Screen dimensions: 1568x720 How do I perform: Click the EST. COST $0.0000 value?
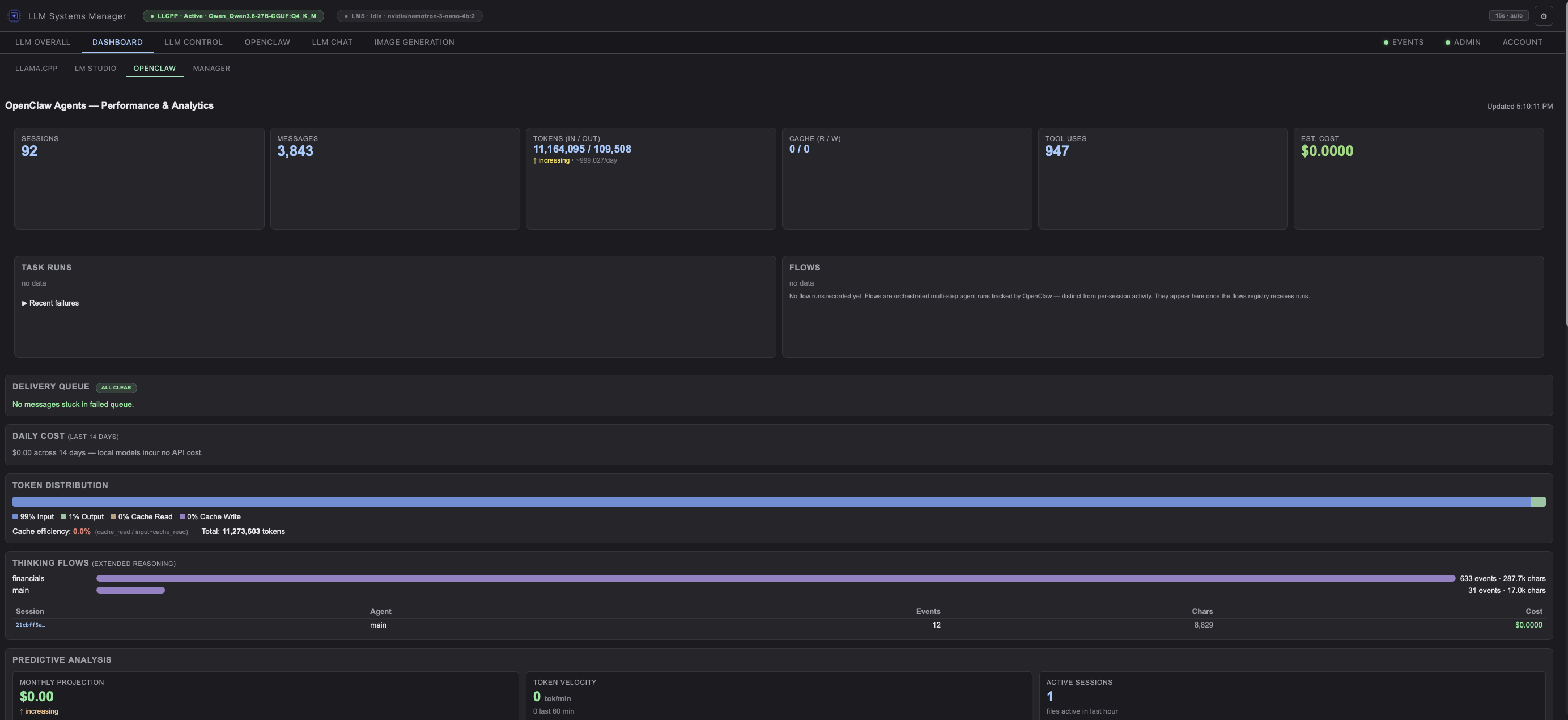point(1327,151)
